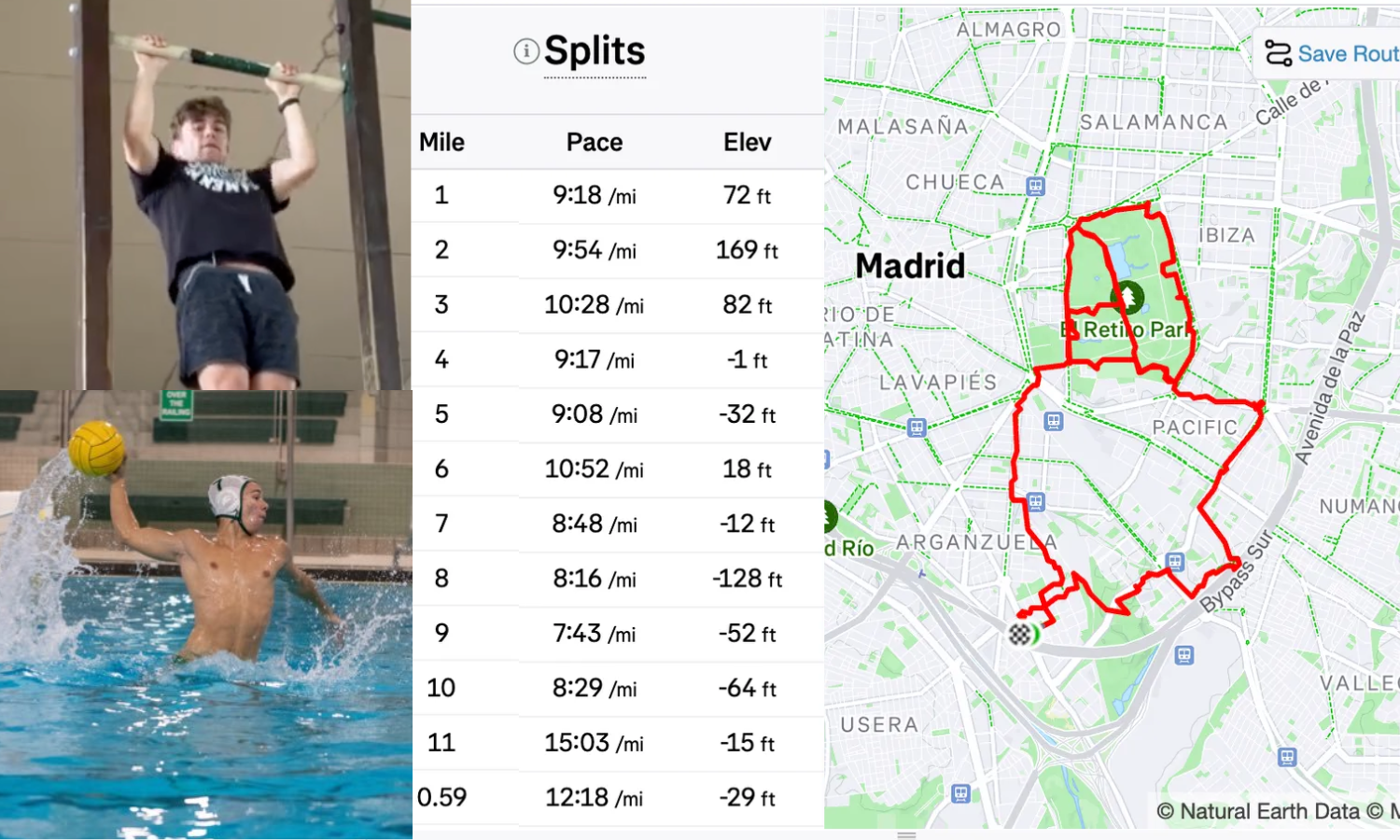Click the info icon beside Splits

[x=526, y=51]
